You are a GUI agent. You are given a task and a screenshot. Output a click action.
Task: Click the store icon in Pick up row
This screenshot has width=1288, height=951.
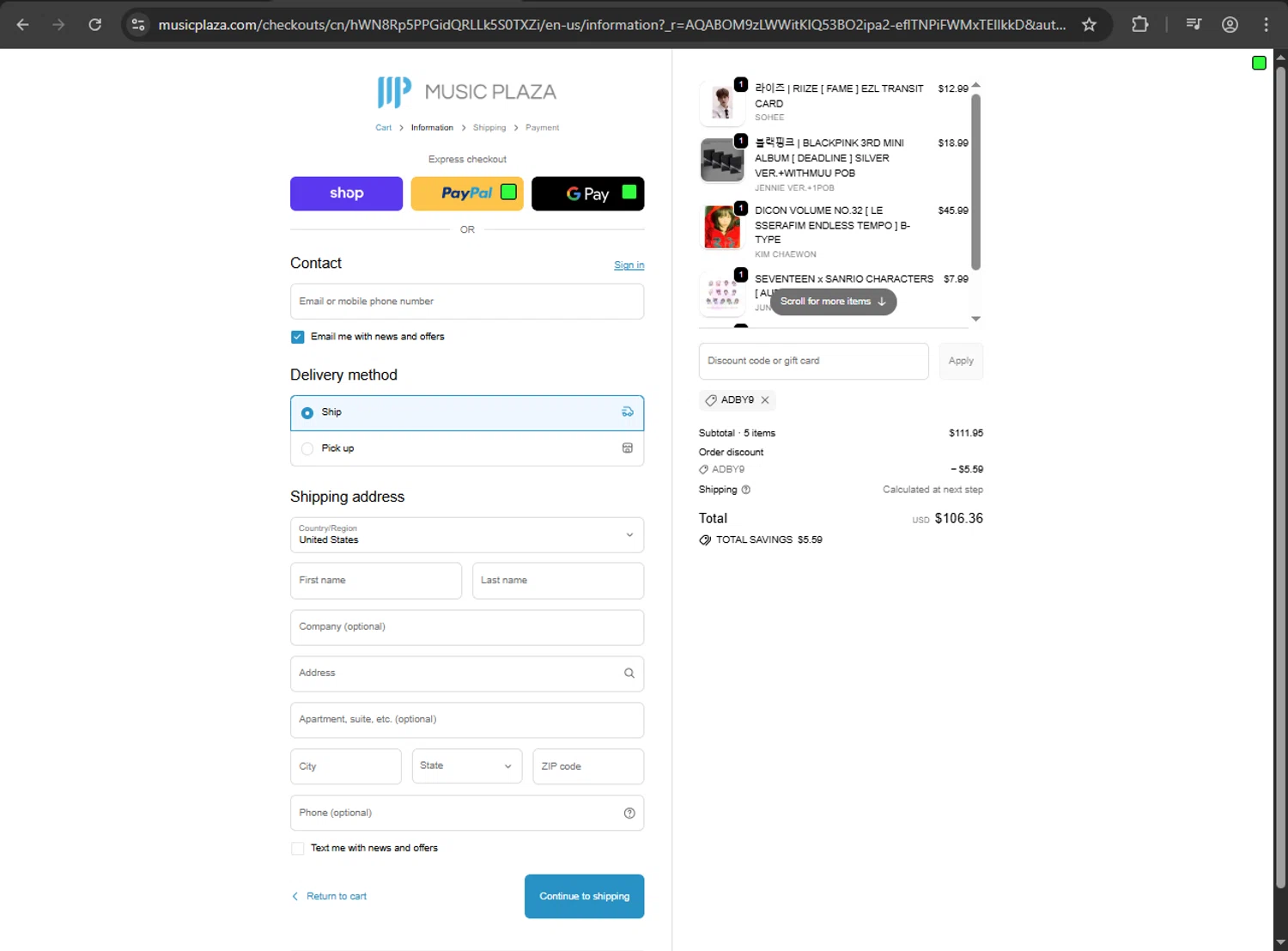pyautogui.click(x=628, y=448)
